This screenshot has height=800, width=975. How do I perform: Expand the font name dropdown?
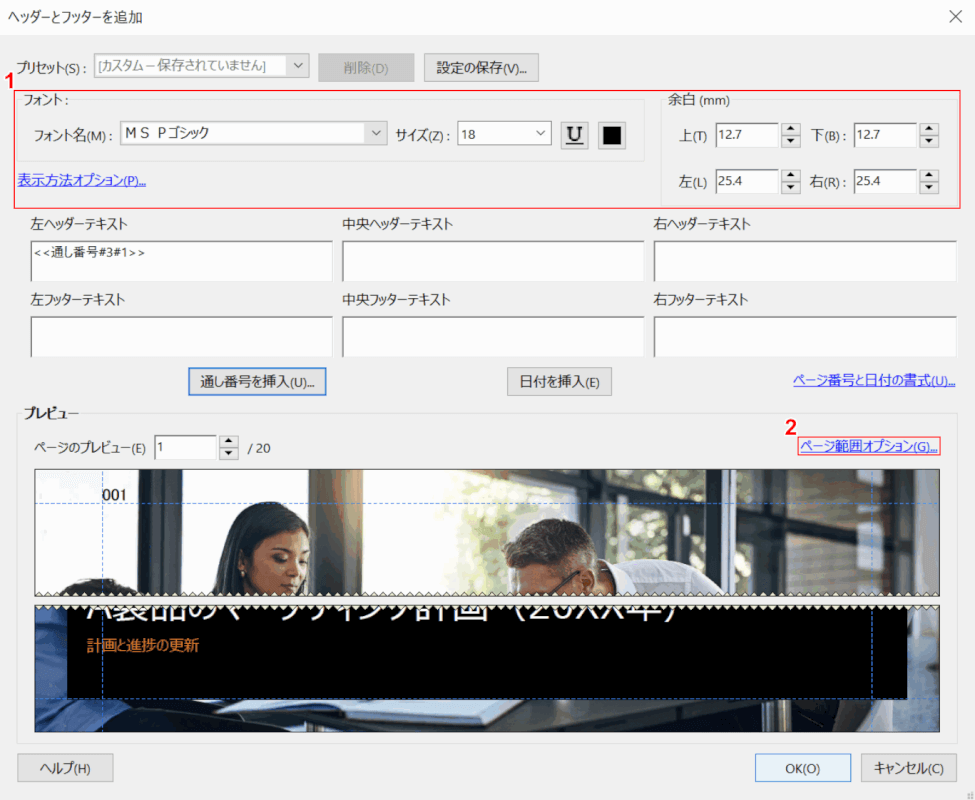pos(376,133)
